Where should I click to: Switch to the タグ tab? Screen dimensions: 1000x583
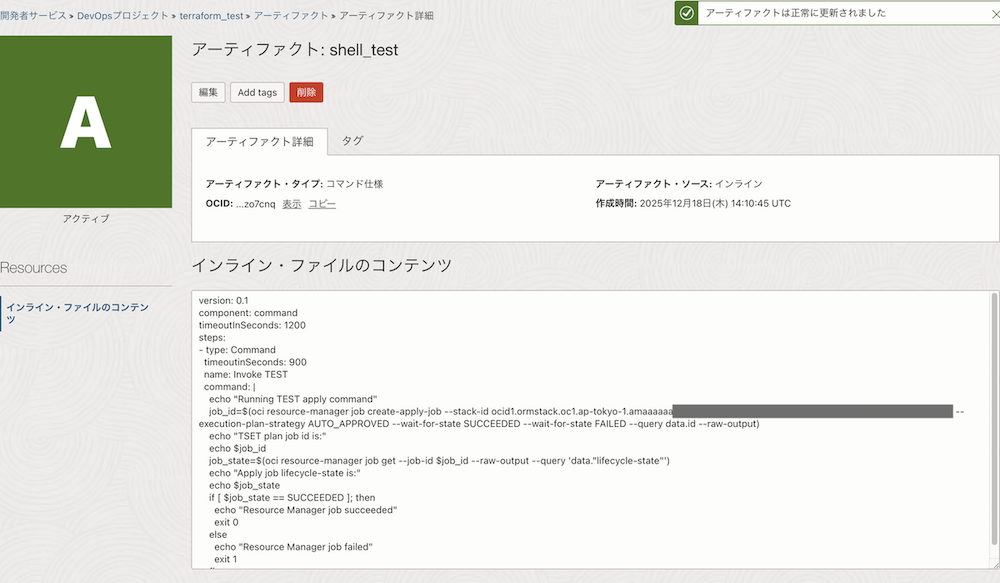[353, 142]
